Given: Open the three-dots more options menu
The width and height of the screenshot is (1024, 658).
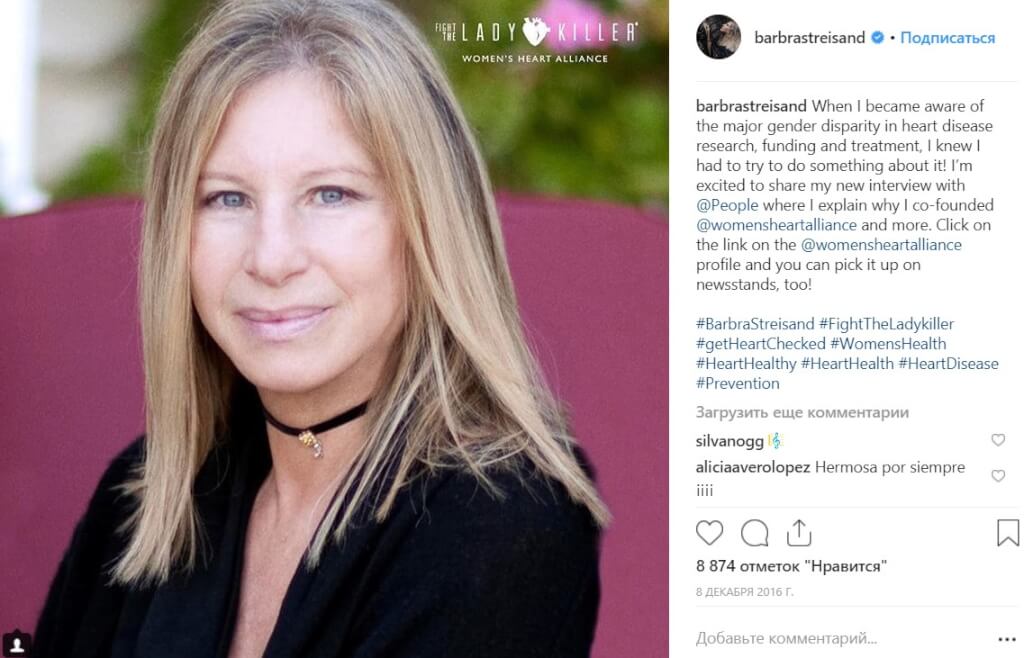Looking at the screenshot, I should 1007,639.
